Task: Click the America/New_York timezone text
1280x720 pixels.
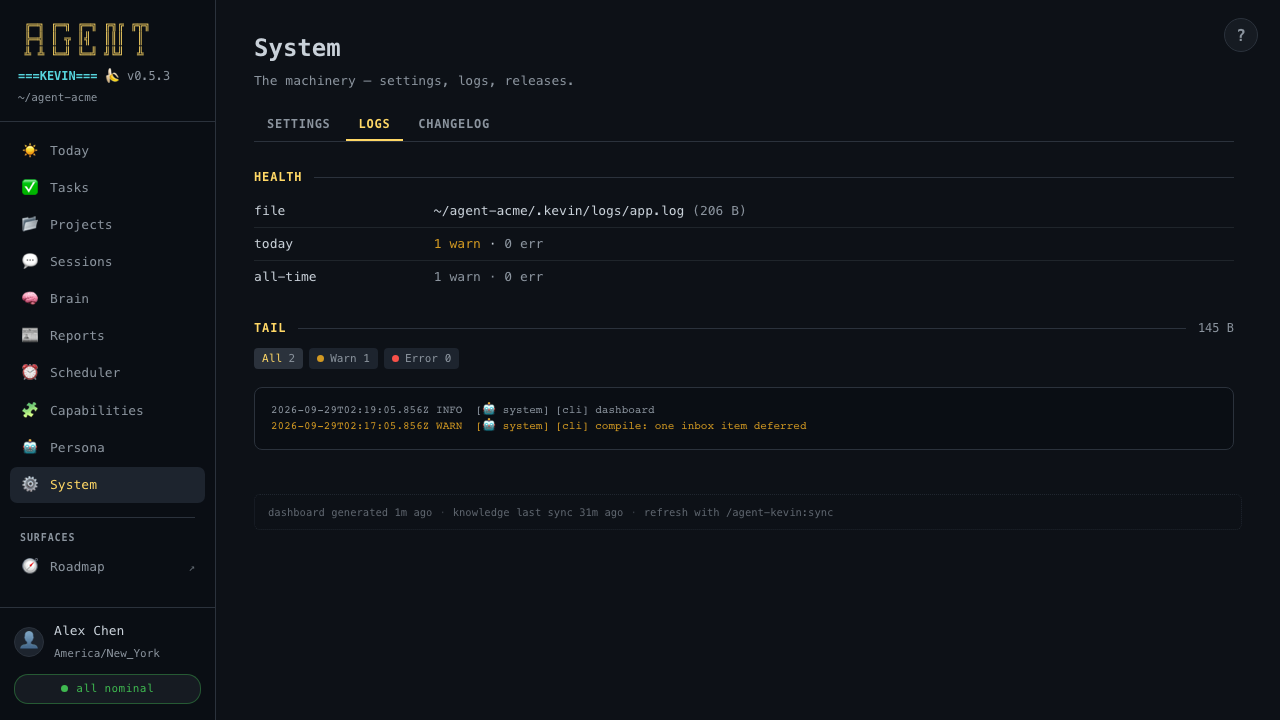Action: (107, 653)
